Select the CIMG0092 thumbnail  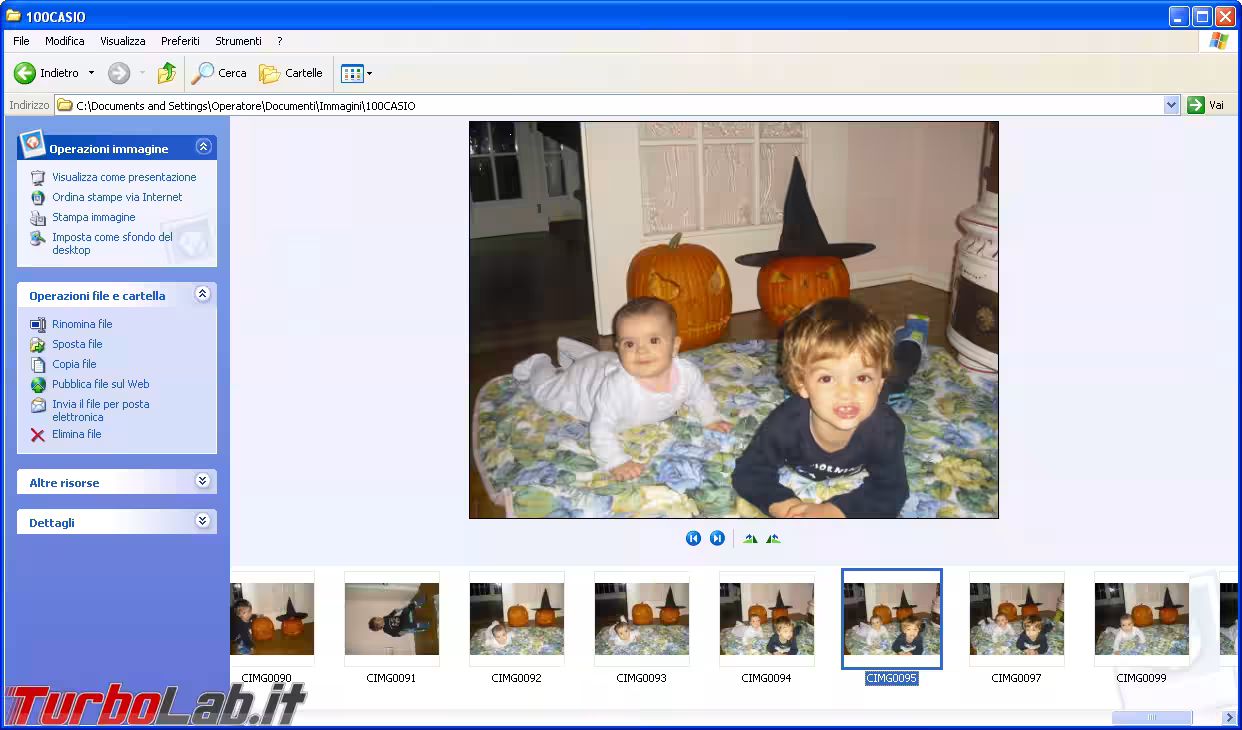(516, 618)
